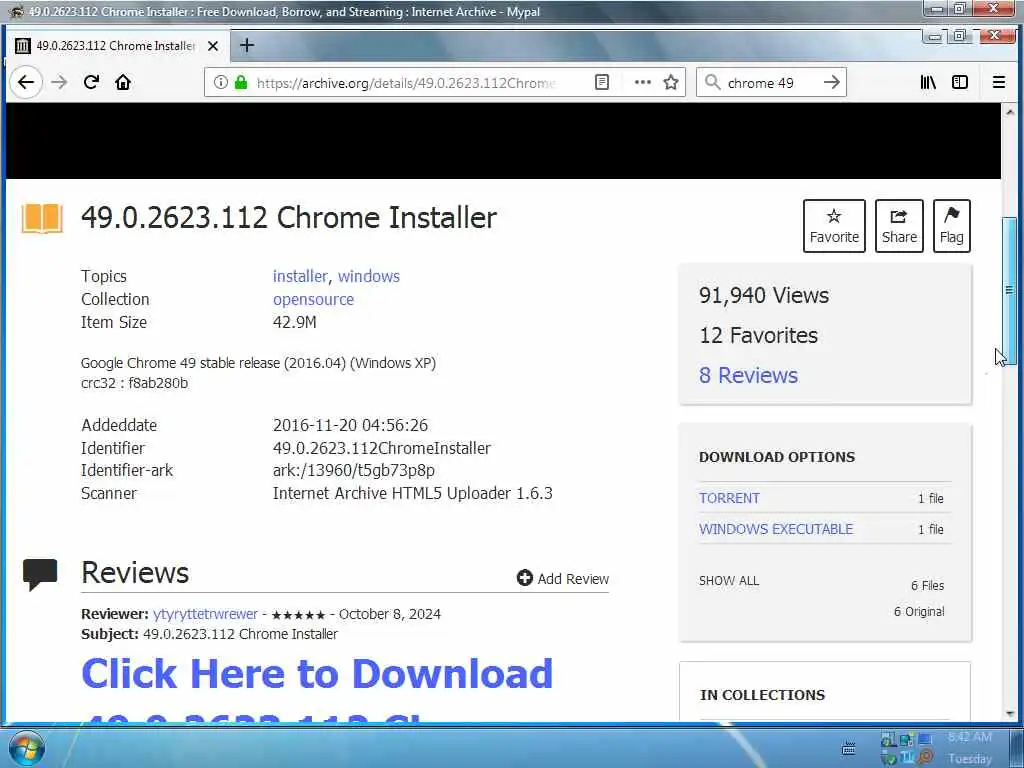This screenshot has width=1024, height=768.
Task: Click the search magnifier icon
Action: tap(713, 82)
